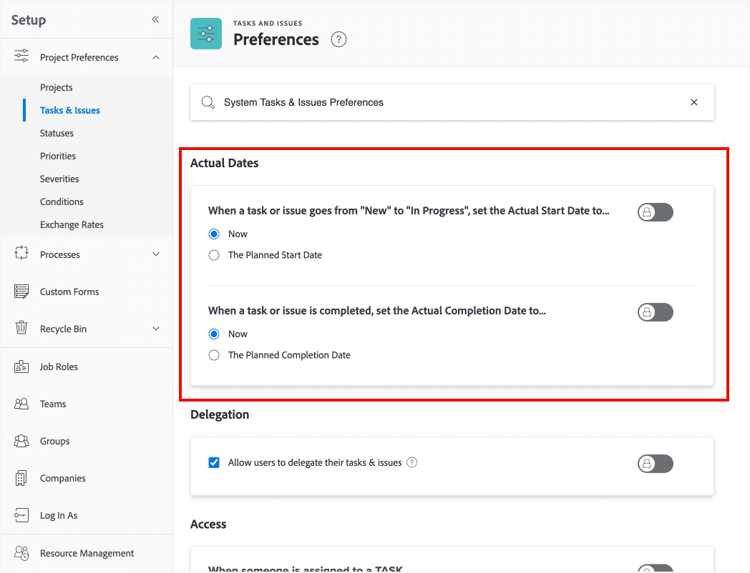Collapse the Project Preferences section
This screenshot has width=750, height=573.
tap(155, 58)
